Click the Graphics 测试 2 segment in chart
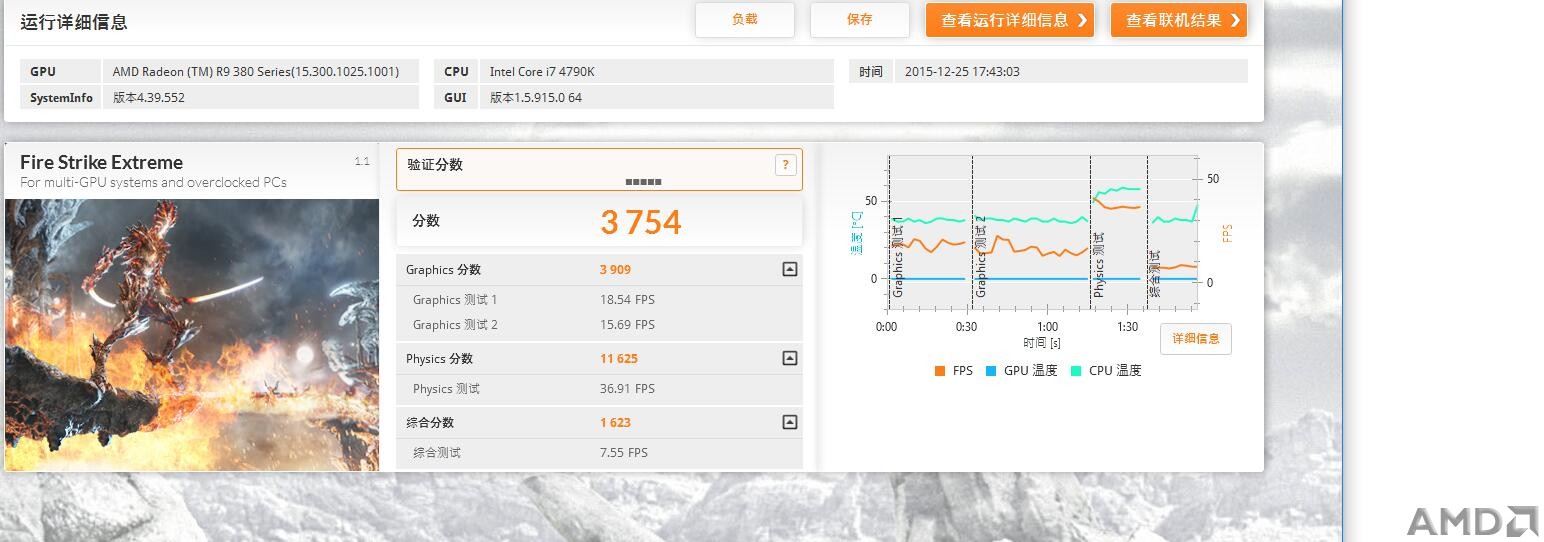Image resolution: width=1544 pixels, height=542 pixels. (1031, 232)
